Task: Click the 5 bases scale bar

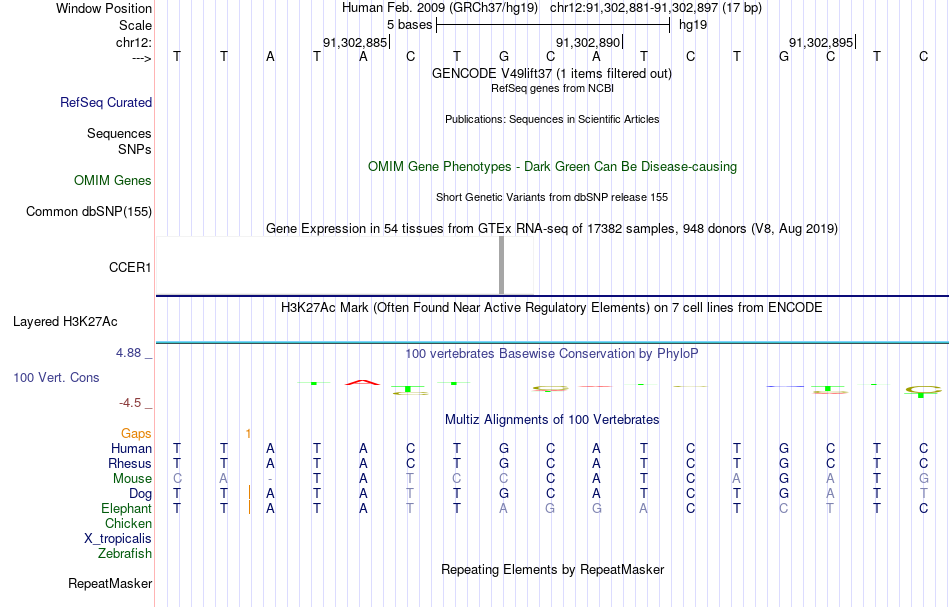Action: 553,25
